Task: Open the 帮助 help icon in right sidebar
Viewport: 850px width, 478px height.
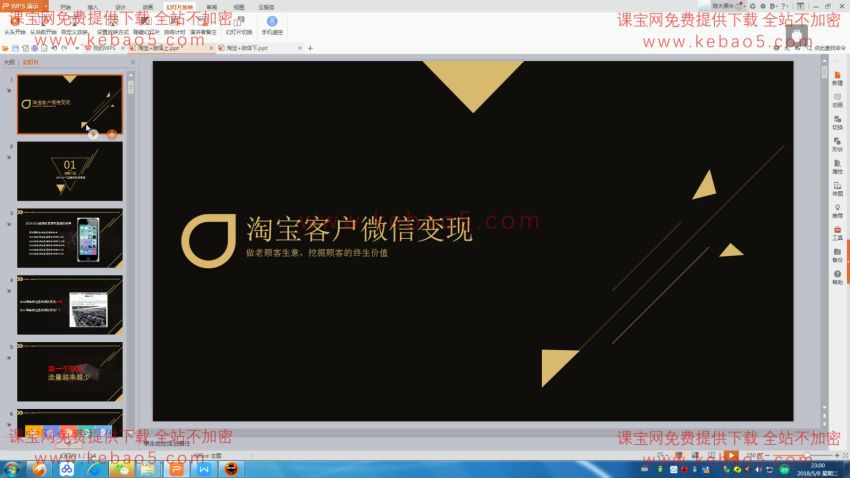Action: tap(838, 277)
